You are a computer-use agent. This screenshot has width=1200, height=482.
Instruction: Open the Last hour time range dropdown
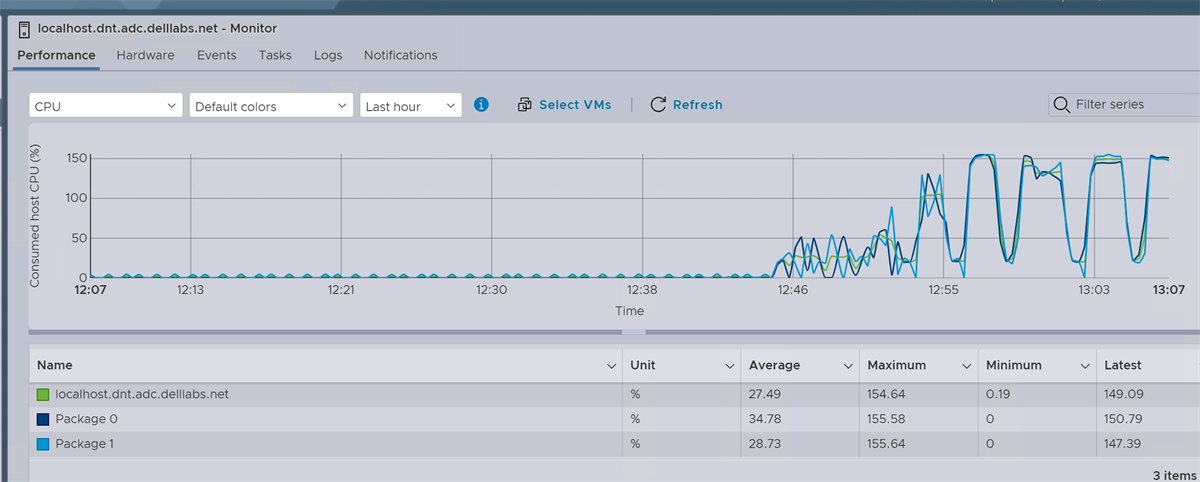410,105
